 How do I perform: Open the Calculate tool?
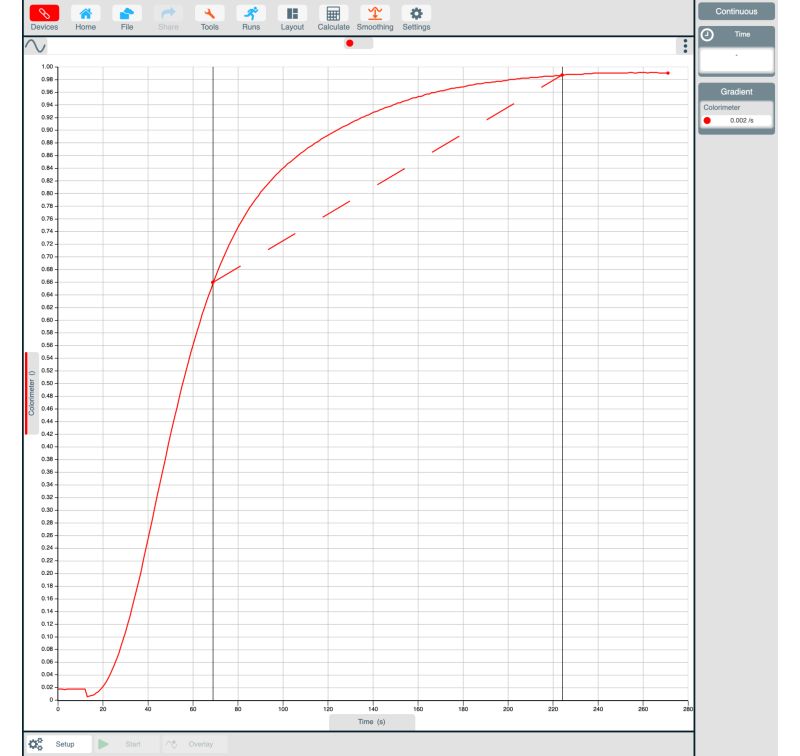click(333, 17)
